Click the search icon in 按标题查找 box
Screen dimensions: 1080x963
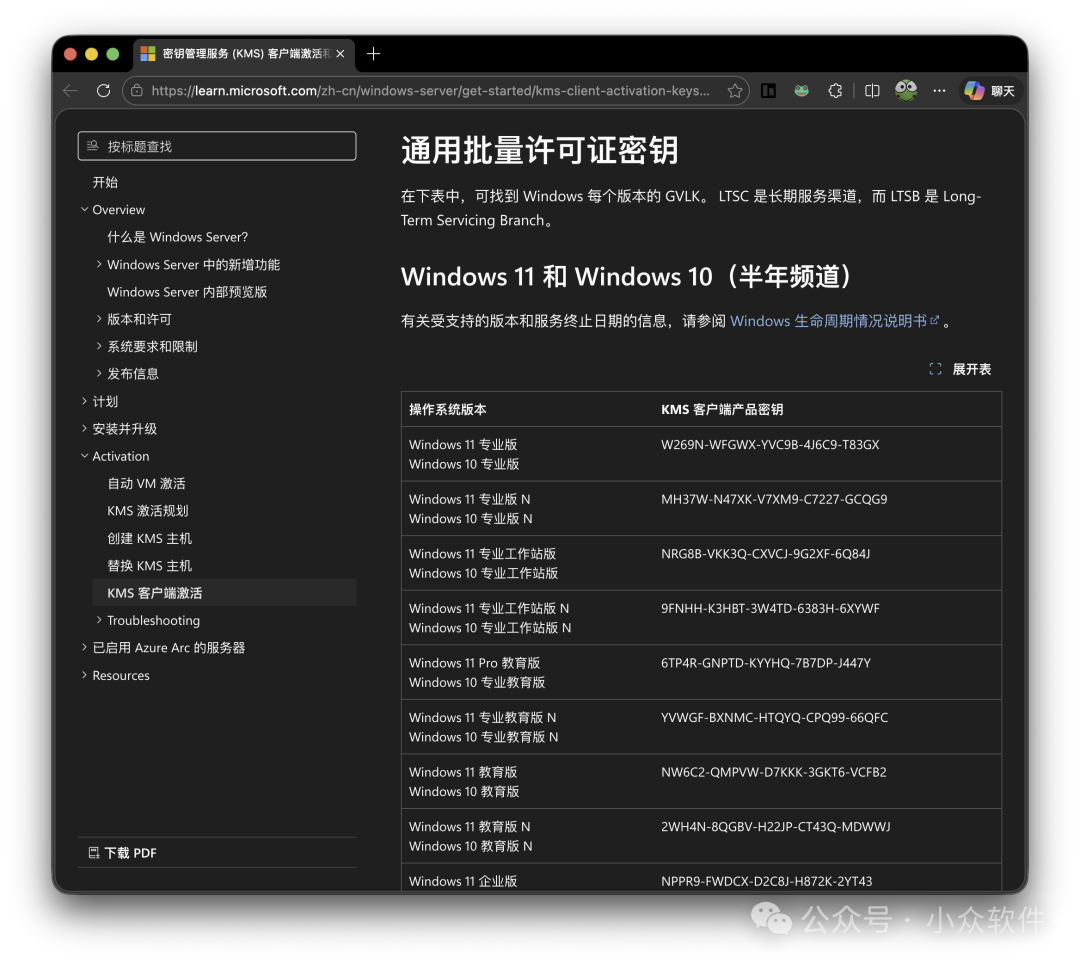coord(92,145)
